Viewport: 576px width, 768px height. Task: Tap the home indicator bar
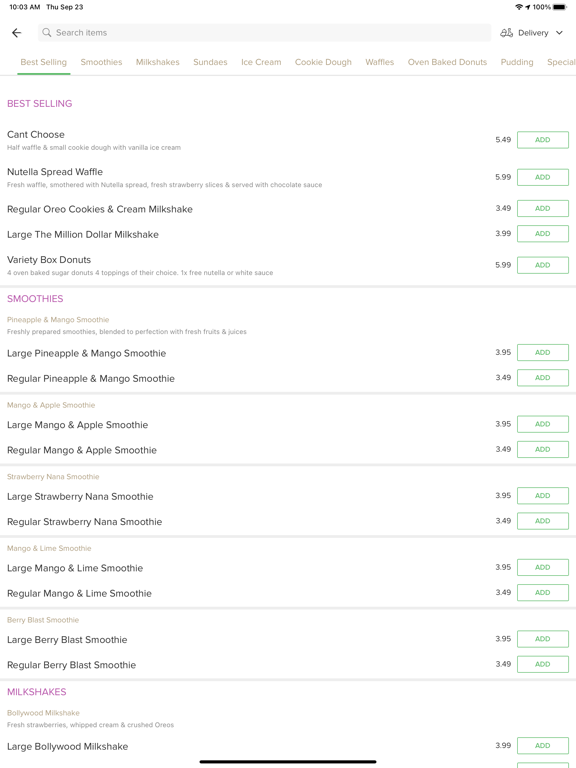tap(288, 762)
